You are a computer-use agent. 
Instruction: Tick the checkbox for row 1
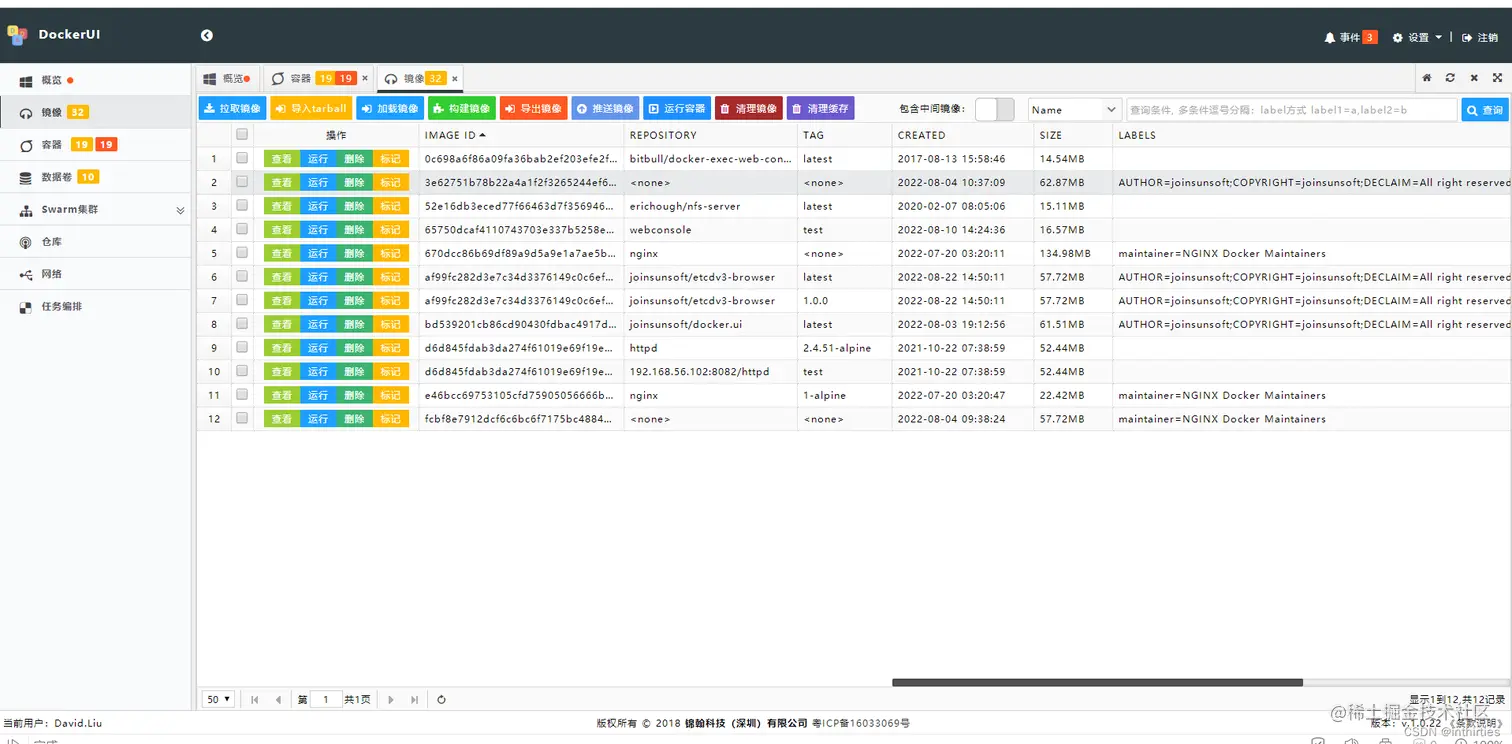[242, 158]
